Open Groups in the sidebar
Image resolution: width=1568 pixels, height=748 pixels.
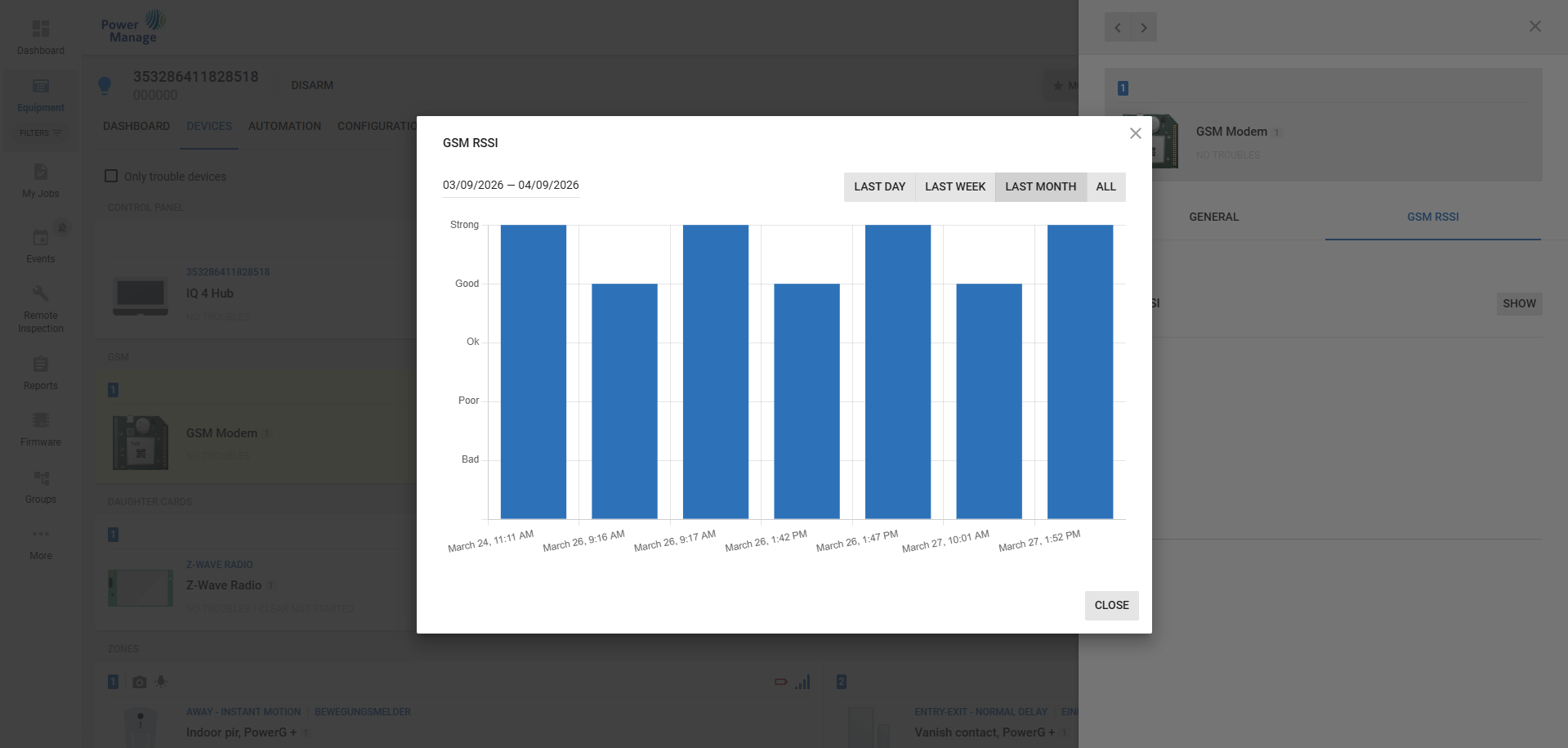tap(40, 478)
